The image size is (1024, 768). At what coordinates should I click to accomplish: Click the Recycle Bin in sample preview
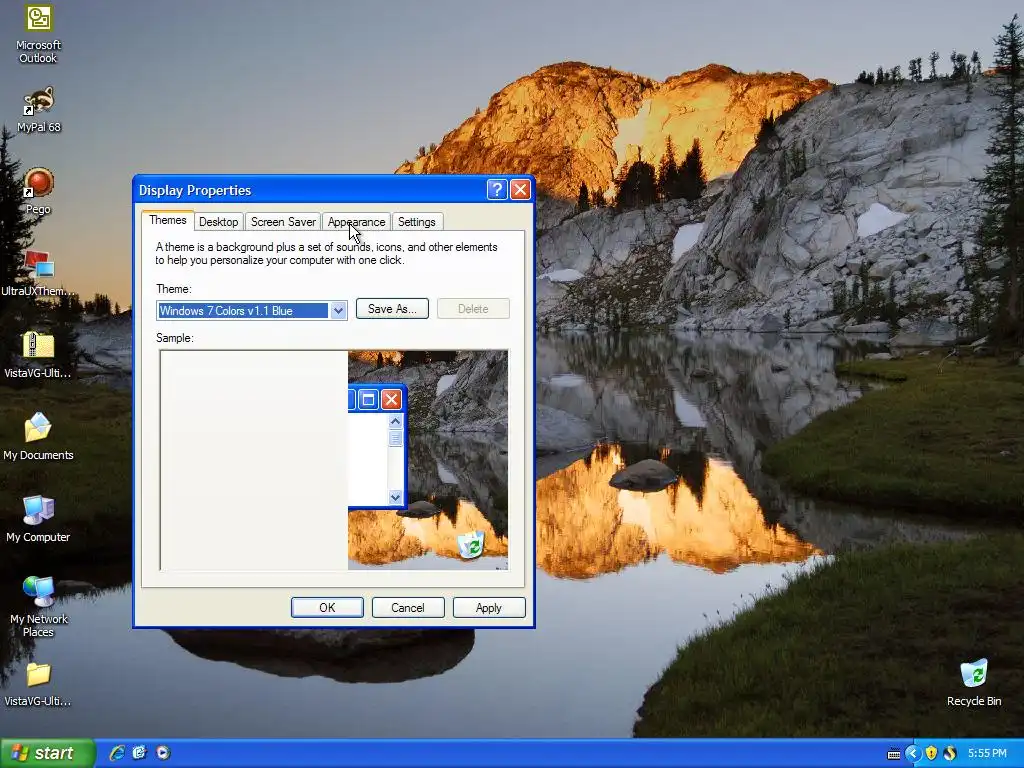point(471,544)
